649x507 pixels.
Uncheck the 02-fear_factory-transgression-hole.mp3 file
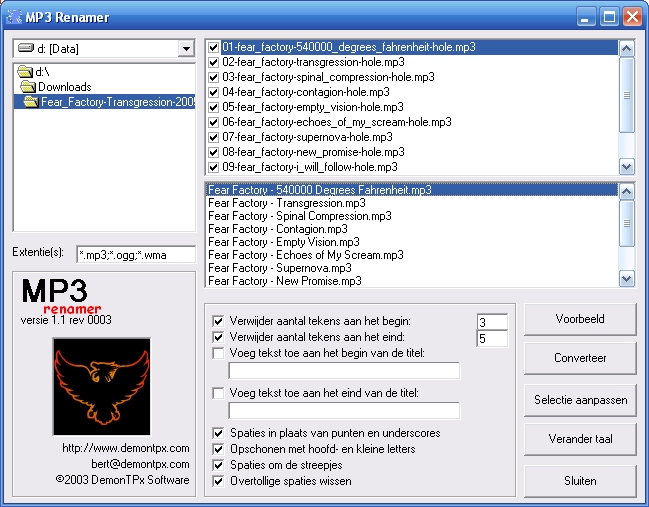pos(213,62)
